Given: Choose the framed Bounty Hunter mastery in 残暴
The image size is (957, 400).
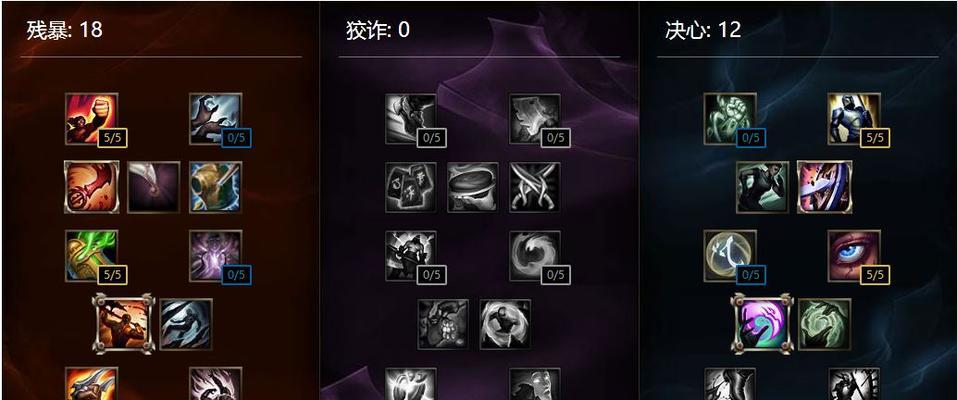Looking at the screenshot, I should tap(123, 324).
